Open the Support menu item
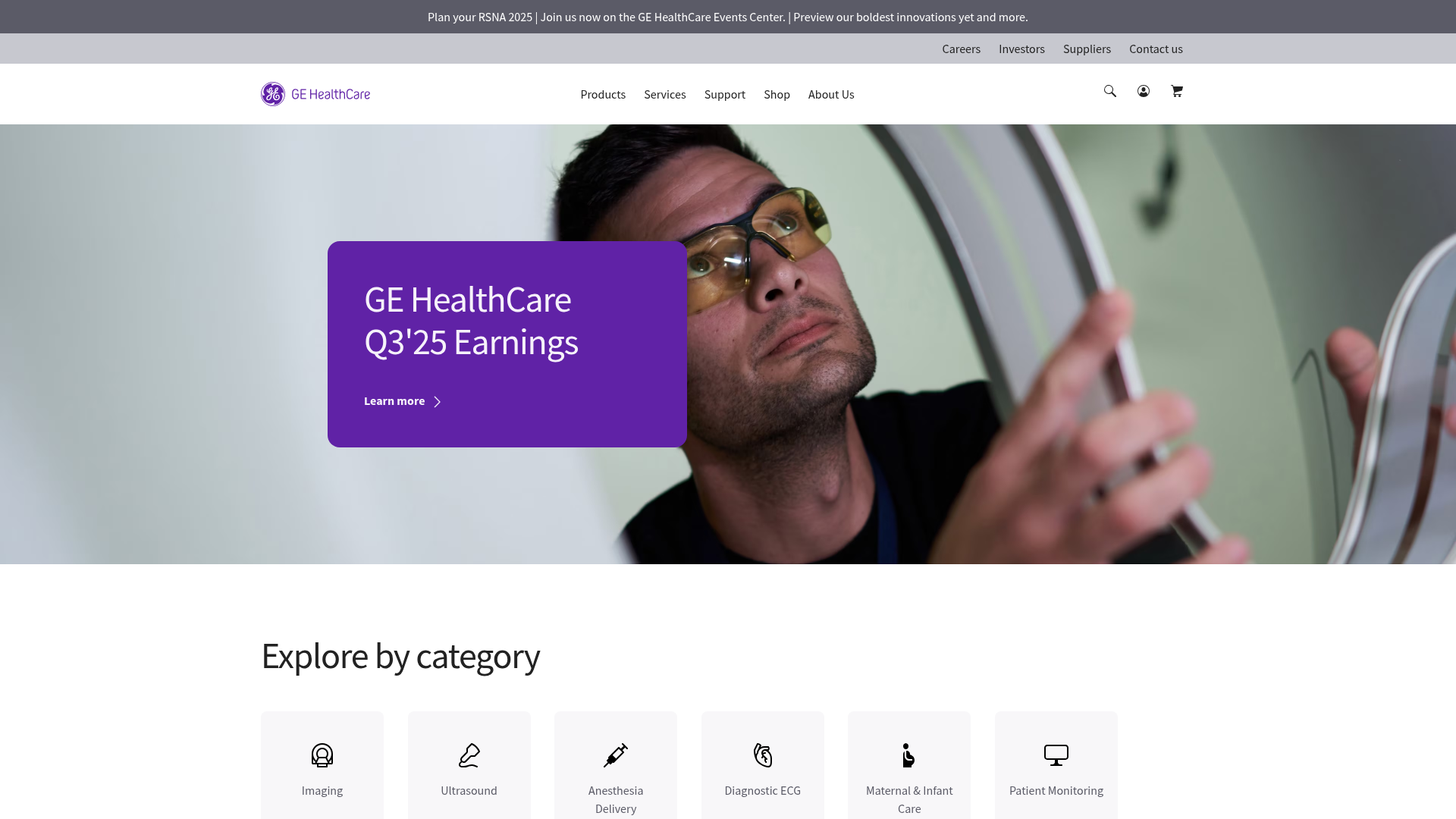Viewport: 1456px width, 819px height. [x=724, y=94]
